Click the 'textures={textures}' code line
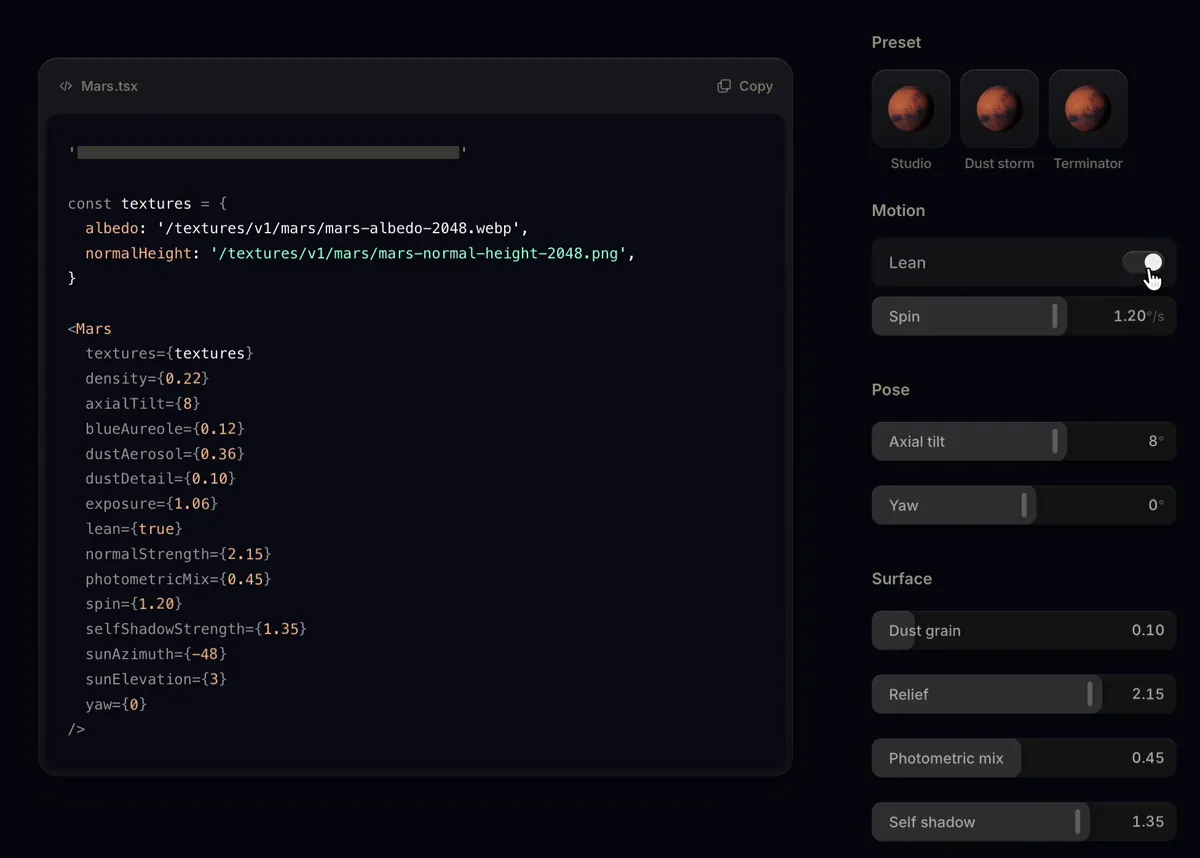 pyautogui.click(x=169, y=353)
